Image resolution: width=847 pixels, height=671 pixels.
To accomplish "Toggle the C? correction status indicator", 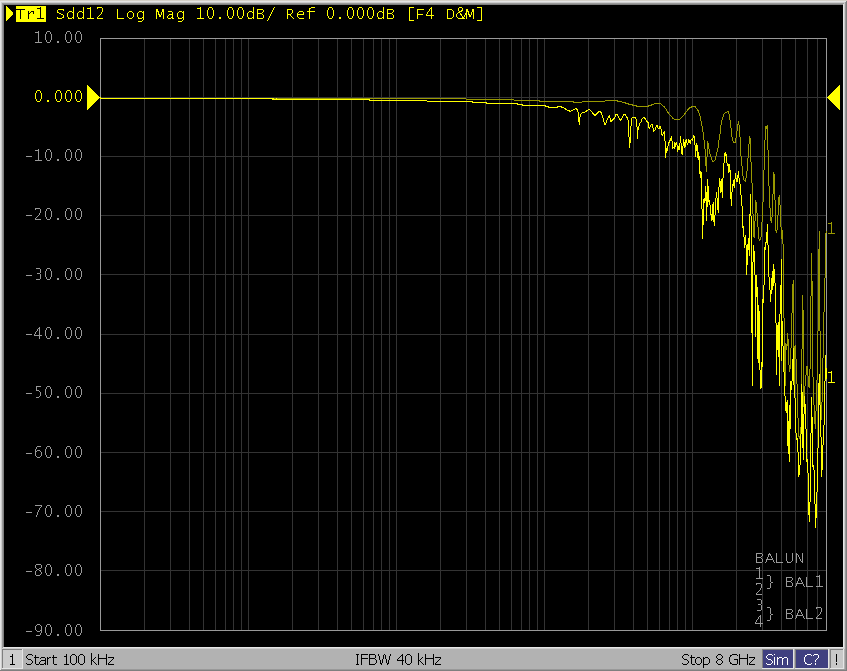I will 811,660.
